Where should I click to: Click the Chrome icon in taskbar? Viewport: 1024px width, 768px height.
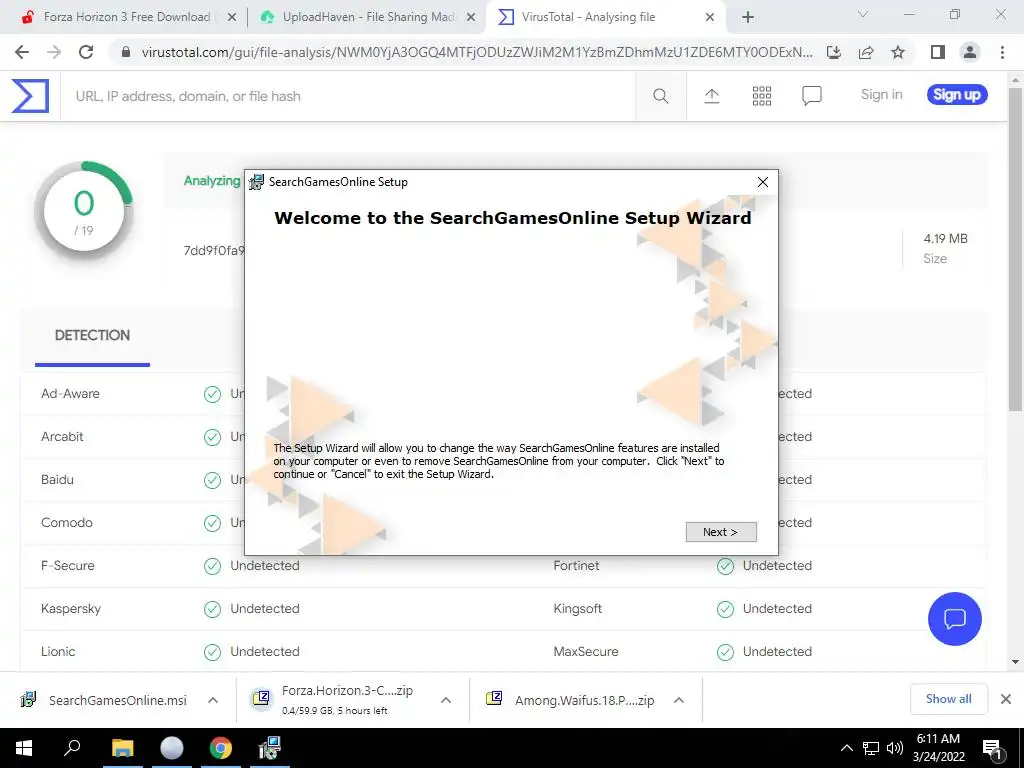(220, 748)
